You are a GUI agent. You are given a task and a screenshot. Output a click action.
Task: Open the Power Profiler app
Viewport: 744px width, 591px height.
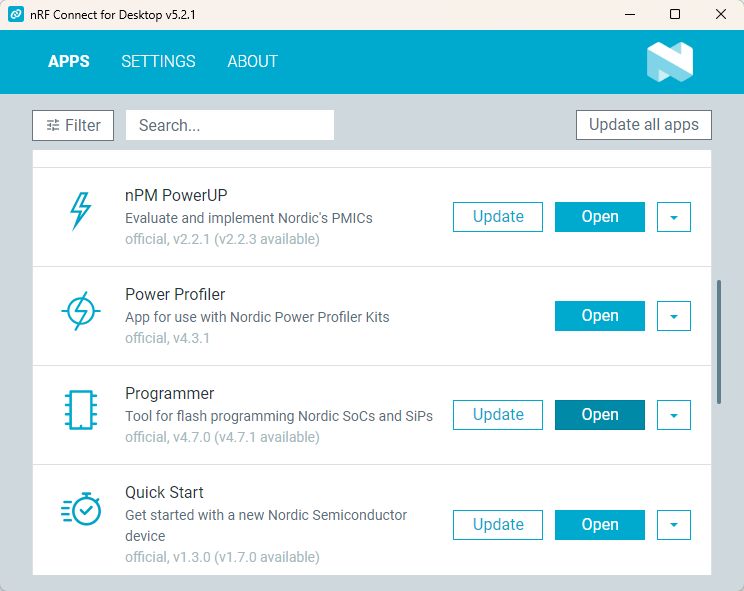(600, 316)
